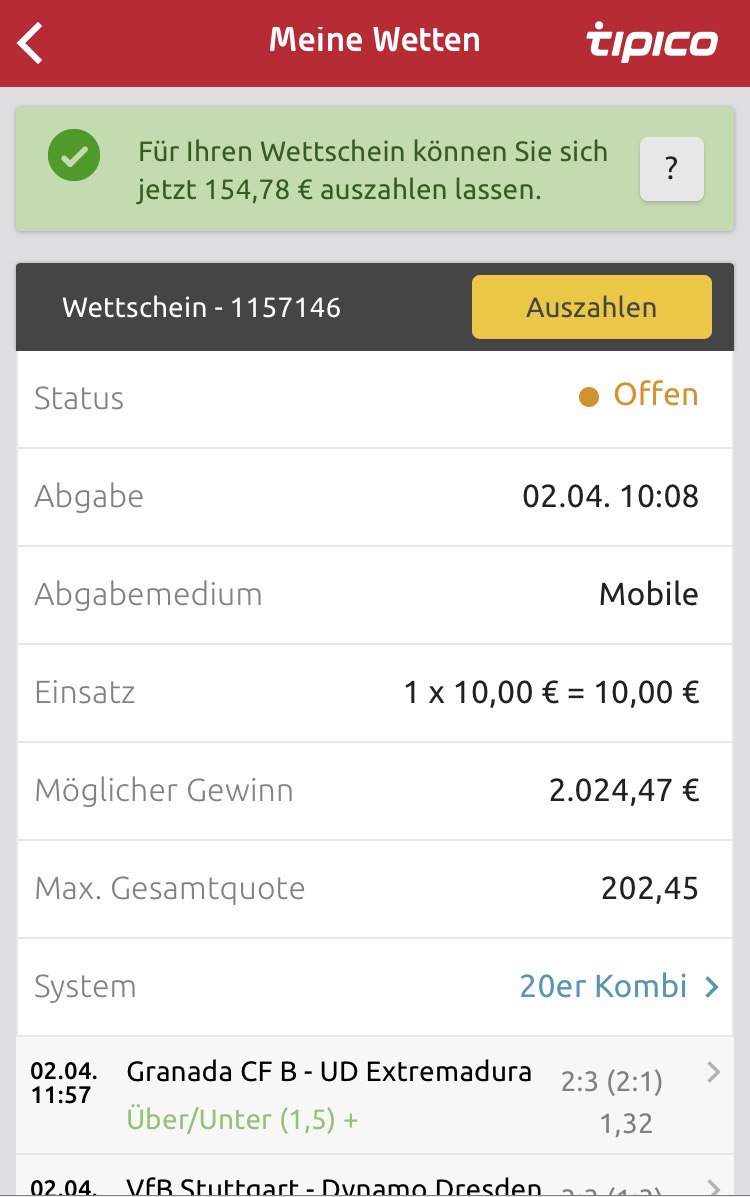Click the Möglicher Gewinn amount 2.024,47 €

coord(623,791)
